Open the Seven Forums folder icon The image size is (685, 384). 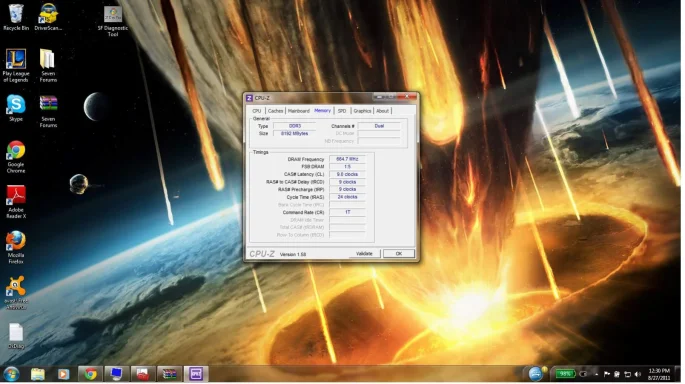[x=48, y=66]
